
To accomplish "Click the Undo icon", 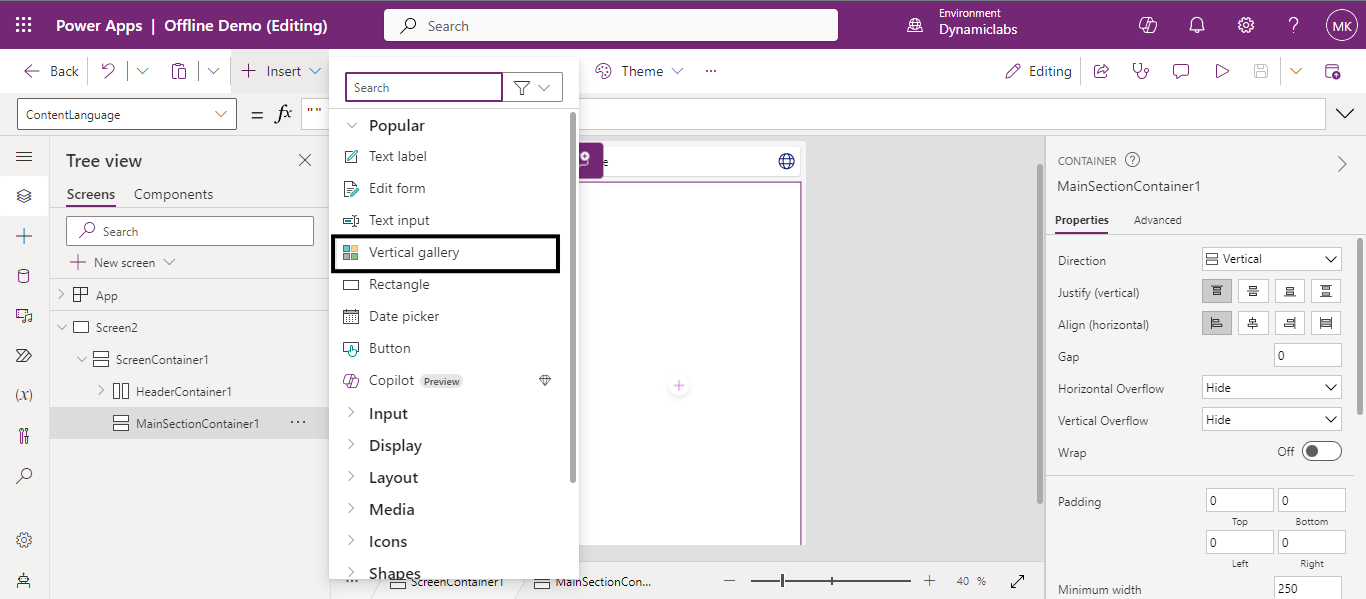I will coord(108,71).
